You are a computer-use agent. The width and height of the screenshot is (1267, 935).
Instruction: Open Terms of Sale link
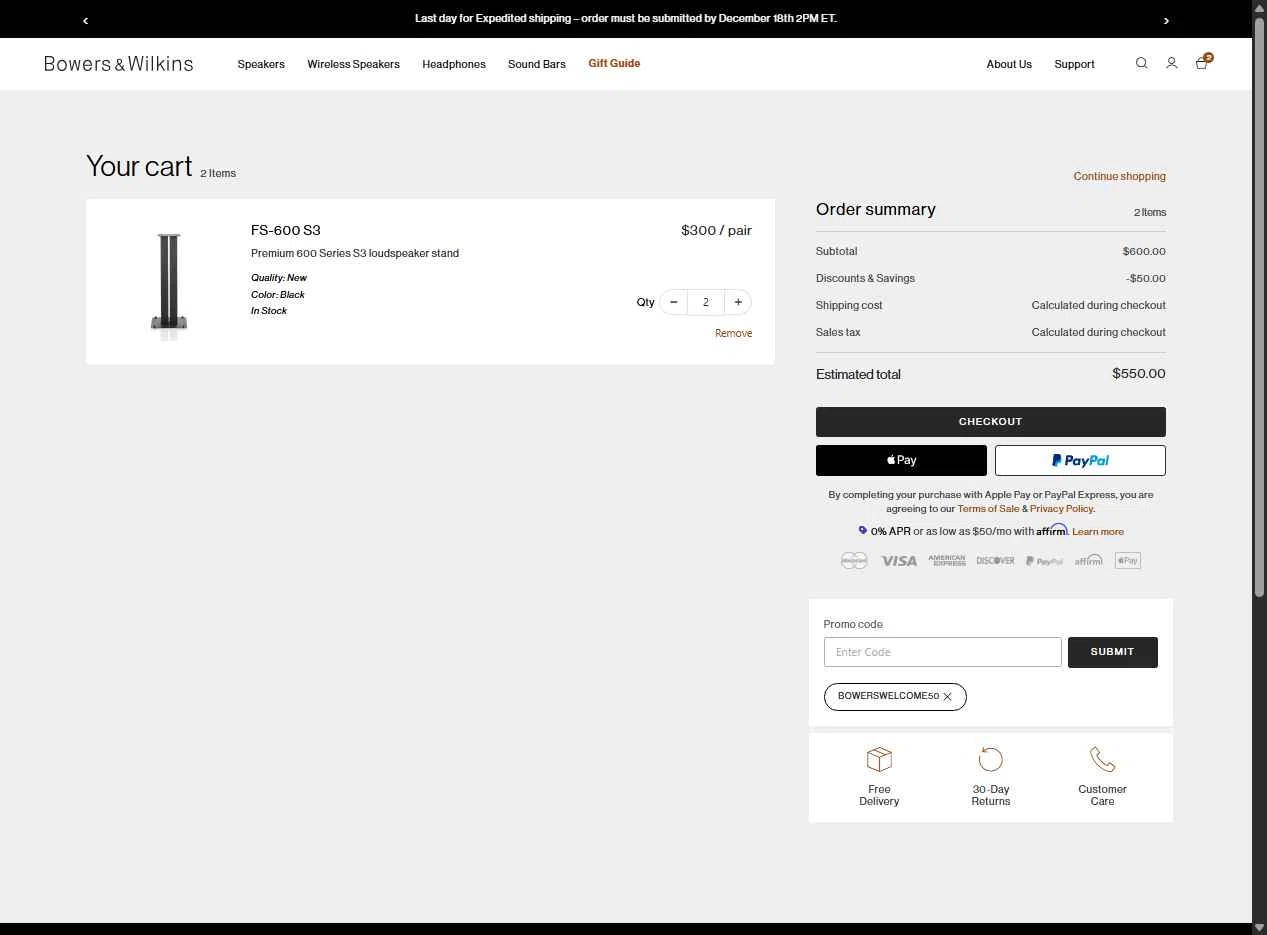[x=988, y=509]
